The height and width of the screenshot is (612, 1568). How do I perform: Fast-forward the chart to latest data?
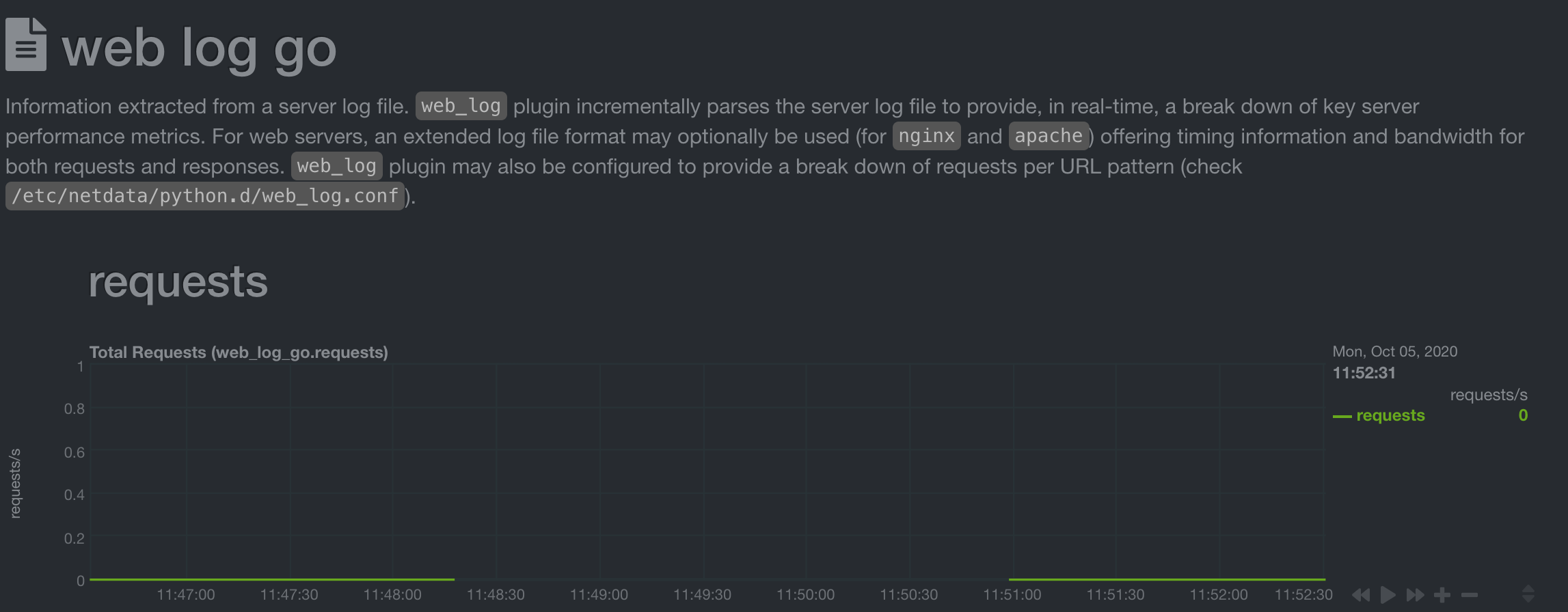click(1414, 594)
